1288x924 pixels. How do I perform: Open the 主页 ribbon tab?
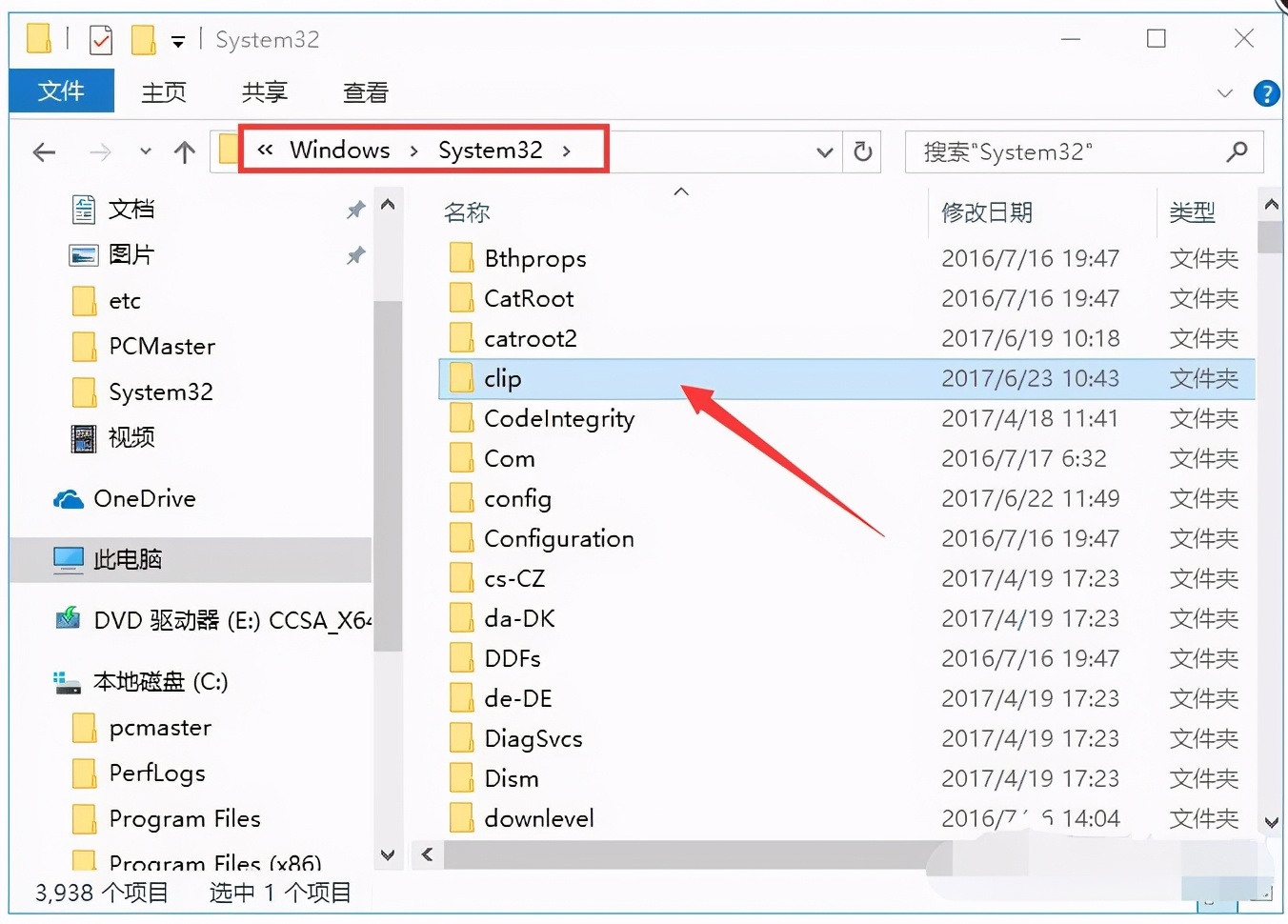point(163,91)
